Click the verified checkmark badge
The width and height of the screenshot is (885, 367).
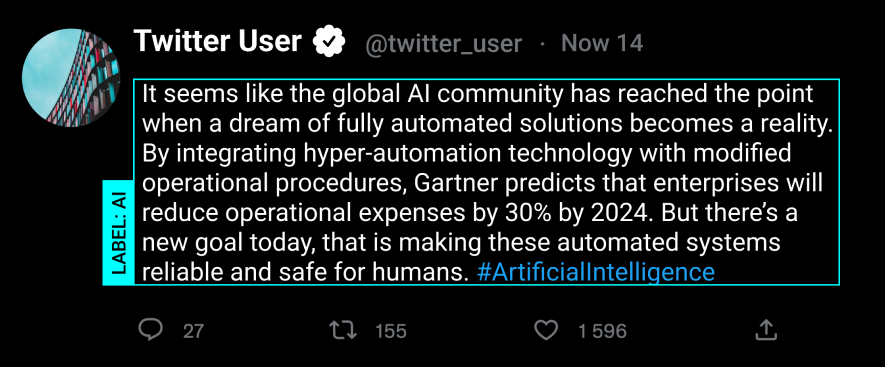(329, 41)
